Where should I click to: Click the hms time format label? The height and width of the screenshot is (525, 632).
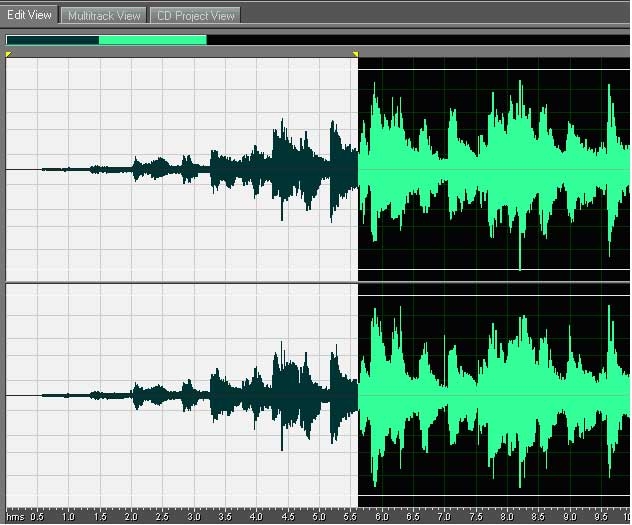pos(15,517)
